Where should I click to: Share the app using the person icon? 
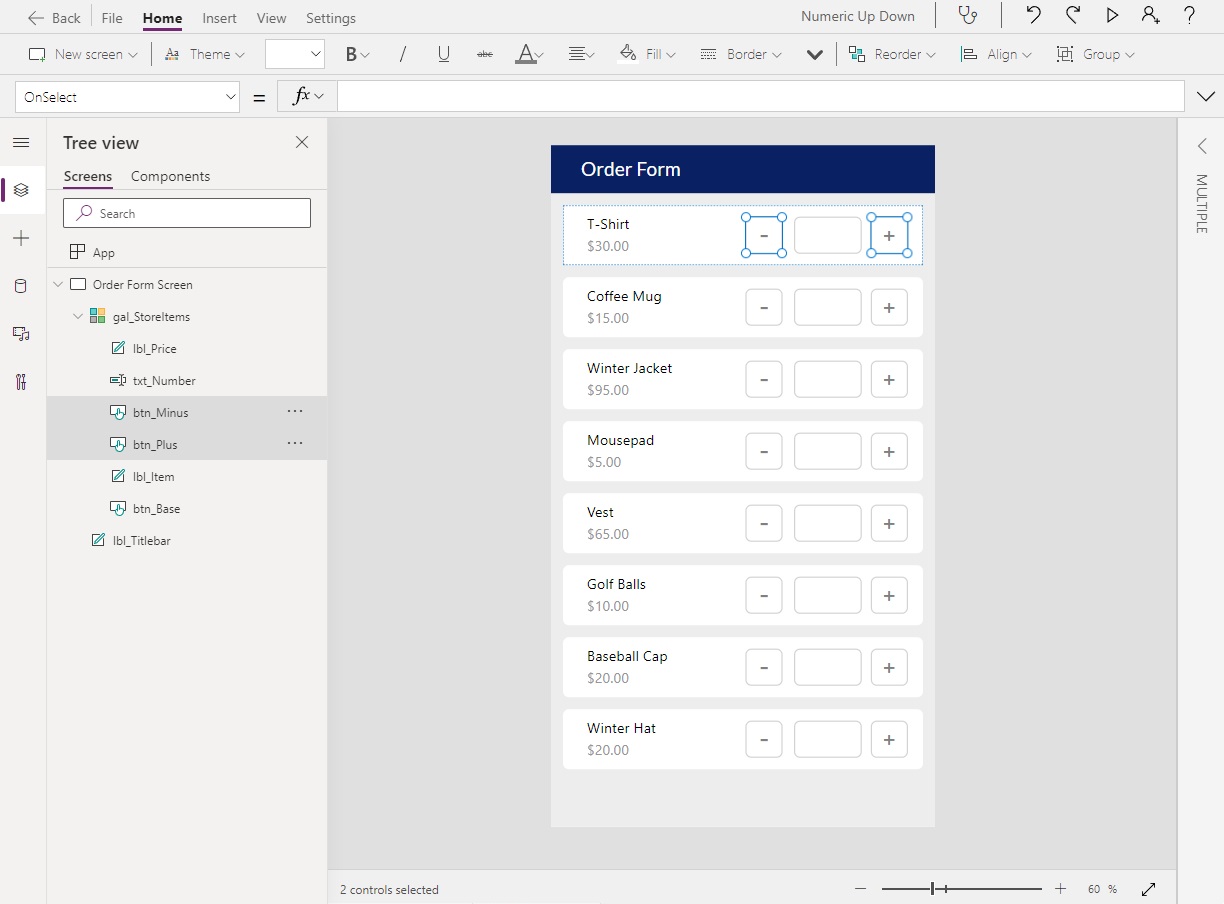click(1150, 16)
